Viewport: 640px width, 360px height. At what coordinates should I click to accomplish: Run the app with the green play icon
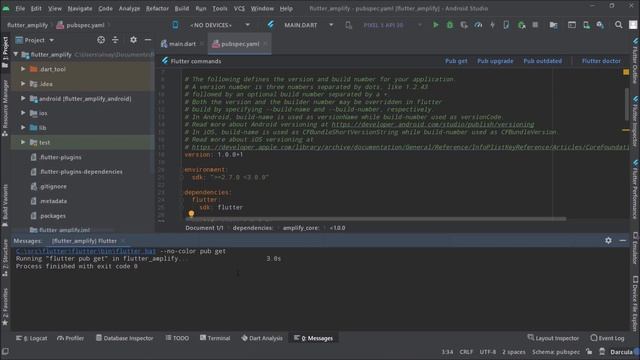[436, 25]
